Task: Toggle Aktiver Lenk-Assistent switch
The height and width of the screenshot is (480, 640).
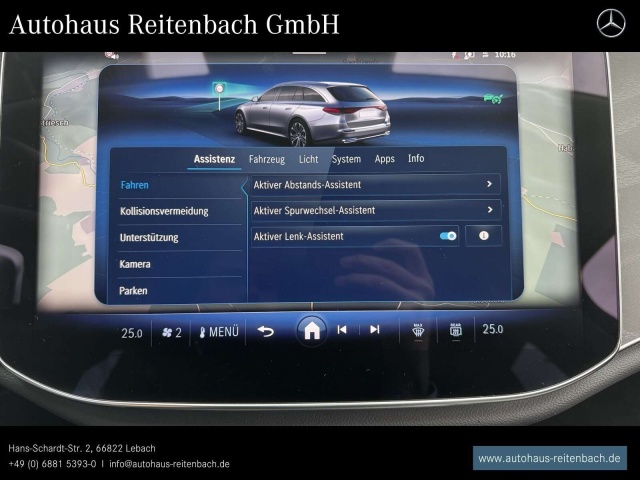Action: pos(448,236)
